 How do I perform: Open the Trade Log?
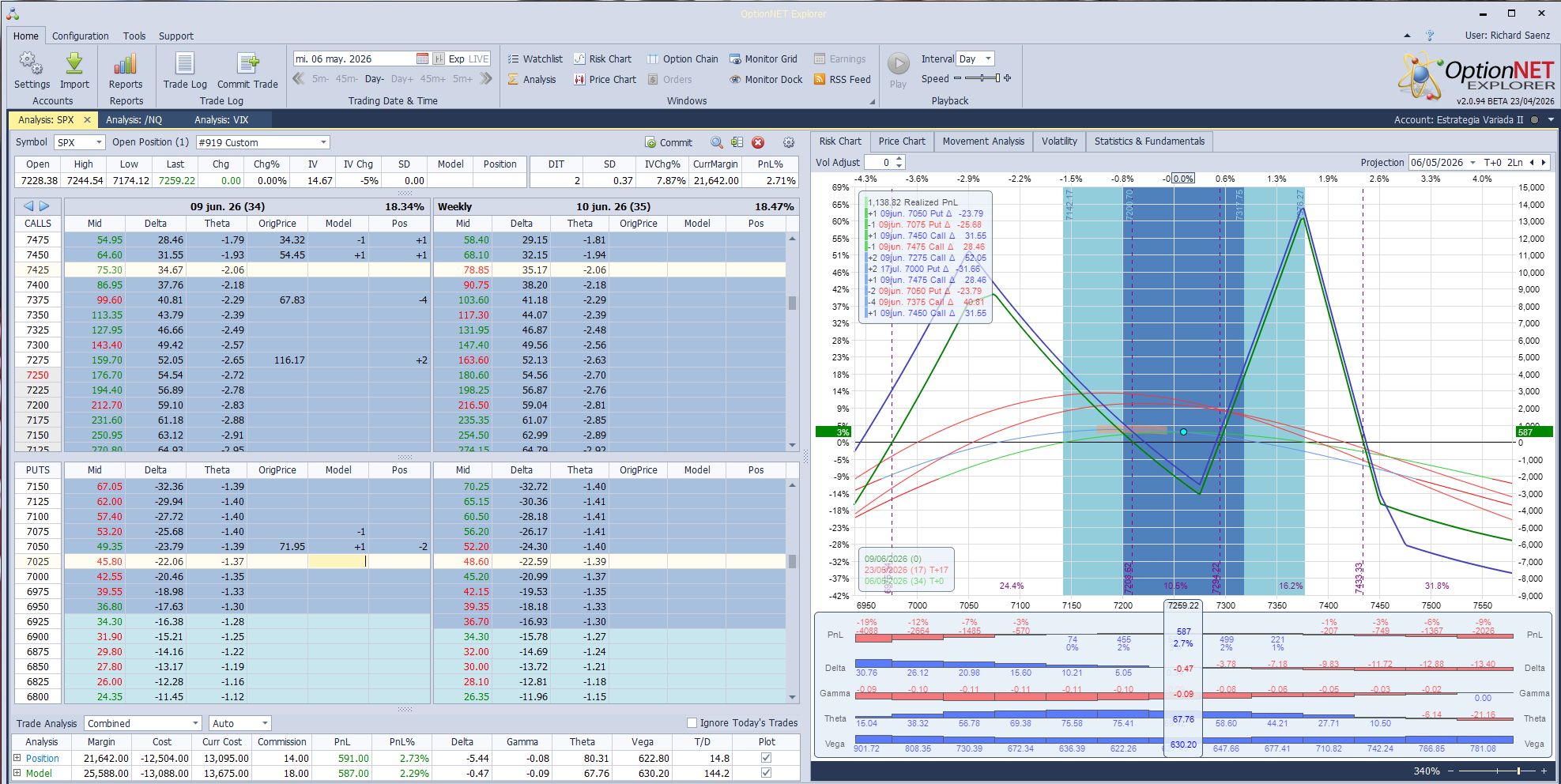(185, 70)
